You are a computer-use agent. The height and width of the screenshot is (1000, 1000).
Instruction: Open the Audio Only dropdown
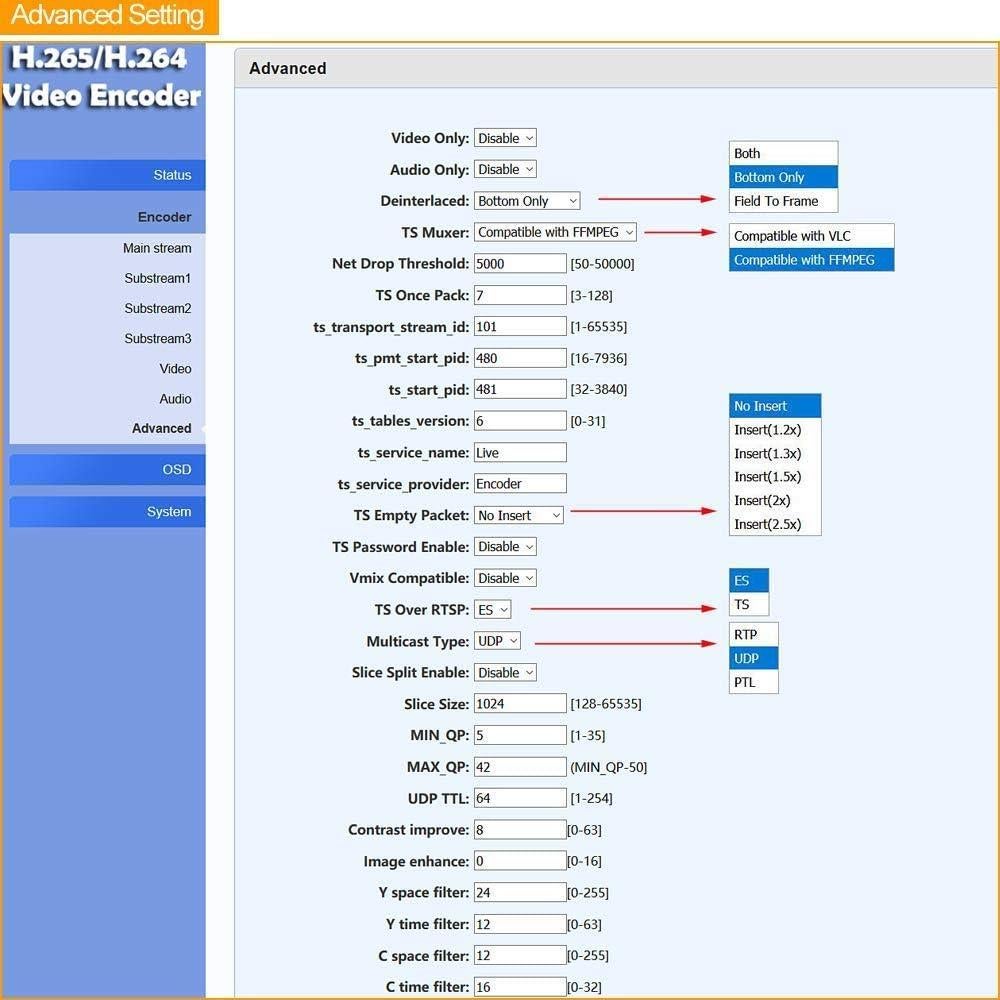tap(504, 169)
